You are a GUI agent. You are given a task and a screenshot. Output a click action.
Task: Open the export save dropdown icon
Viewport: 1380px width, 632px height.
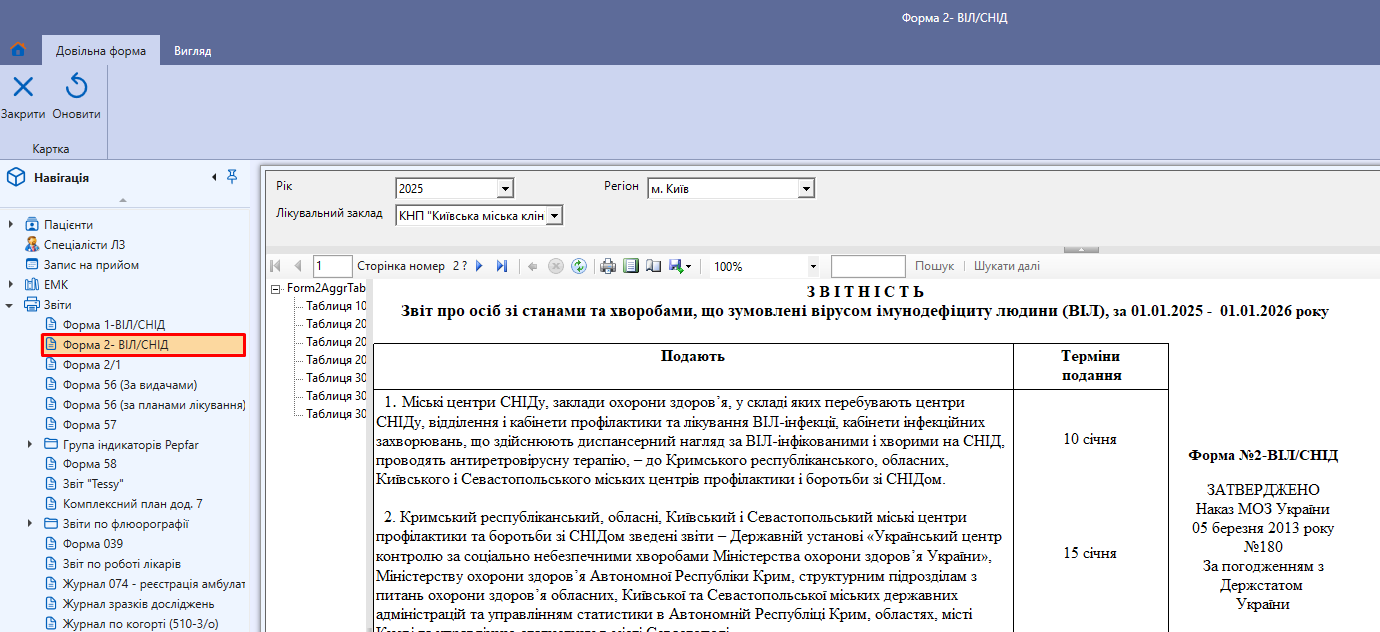coord(681,266)
